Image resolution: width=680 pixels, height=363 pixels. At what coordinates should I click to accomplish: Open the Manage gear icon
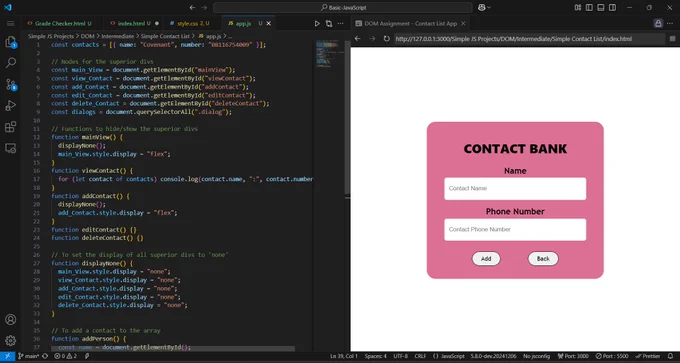coord(10,340)
